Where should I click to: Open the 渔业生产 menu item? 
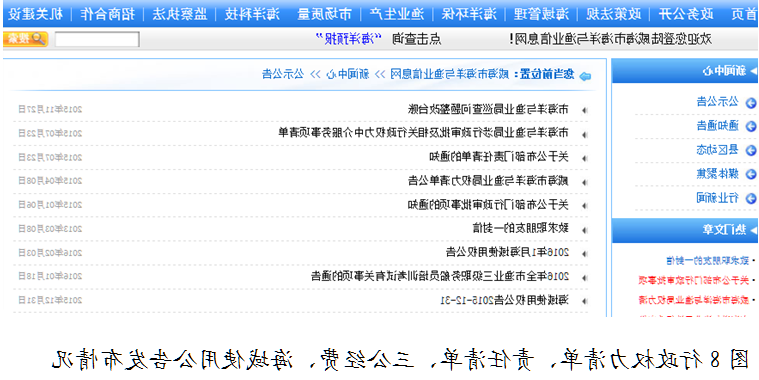click(396, 15)
